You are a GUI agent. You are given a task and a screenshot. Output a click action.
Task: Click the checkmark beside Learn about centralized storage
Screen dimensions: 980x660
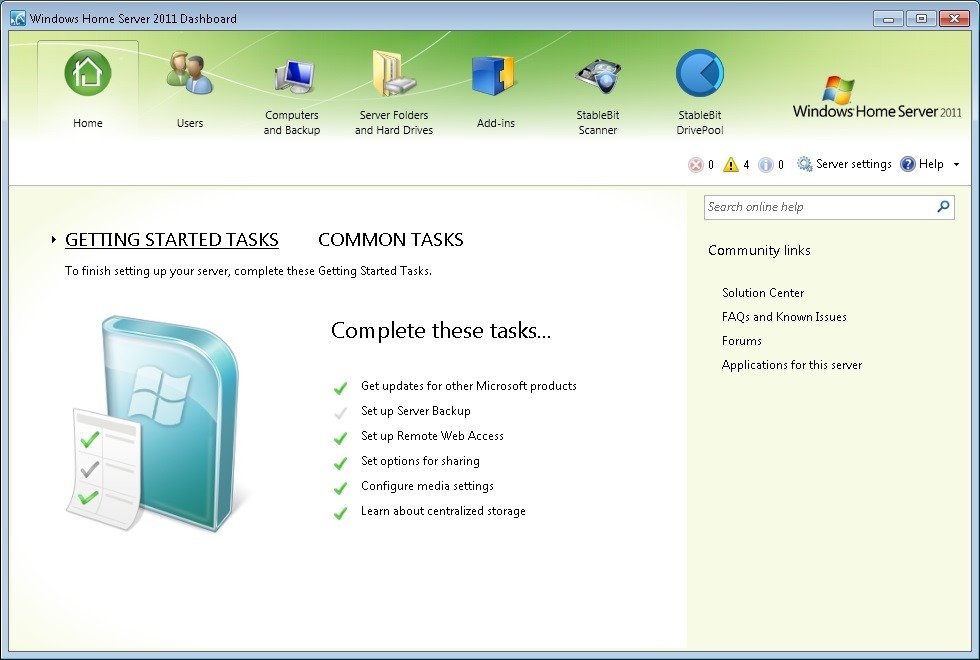[340, 513]
